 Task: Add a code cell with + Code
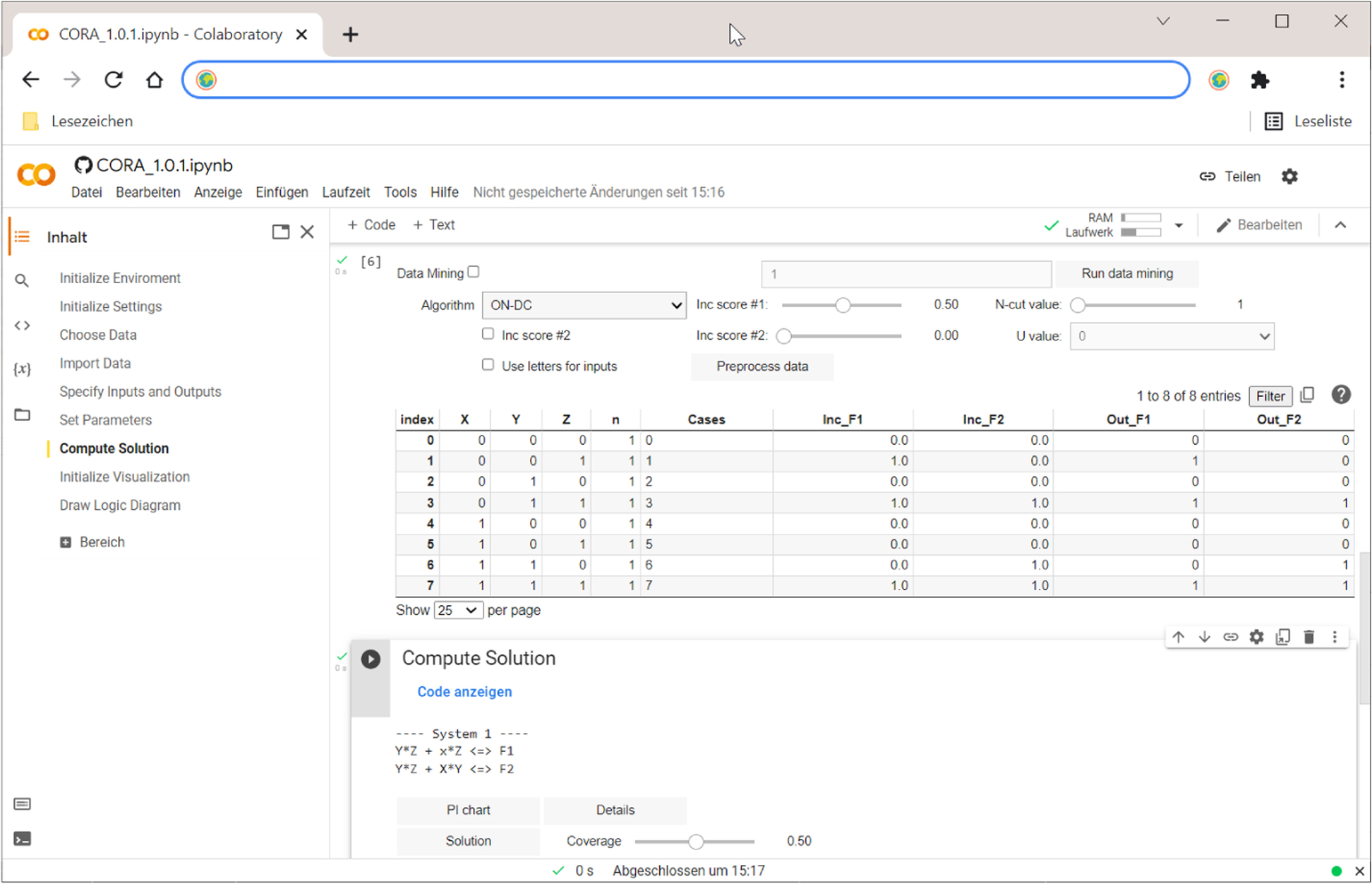tap(371, 225)
